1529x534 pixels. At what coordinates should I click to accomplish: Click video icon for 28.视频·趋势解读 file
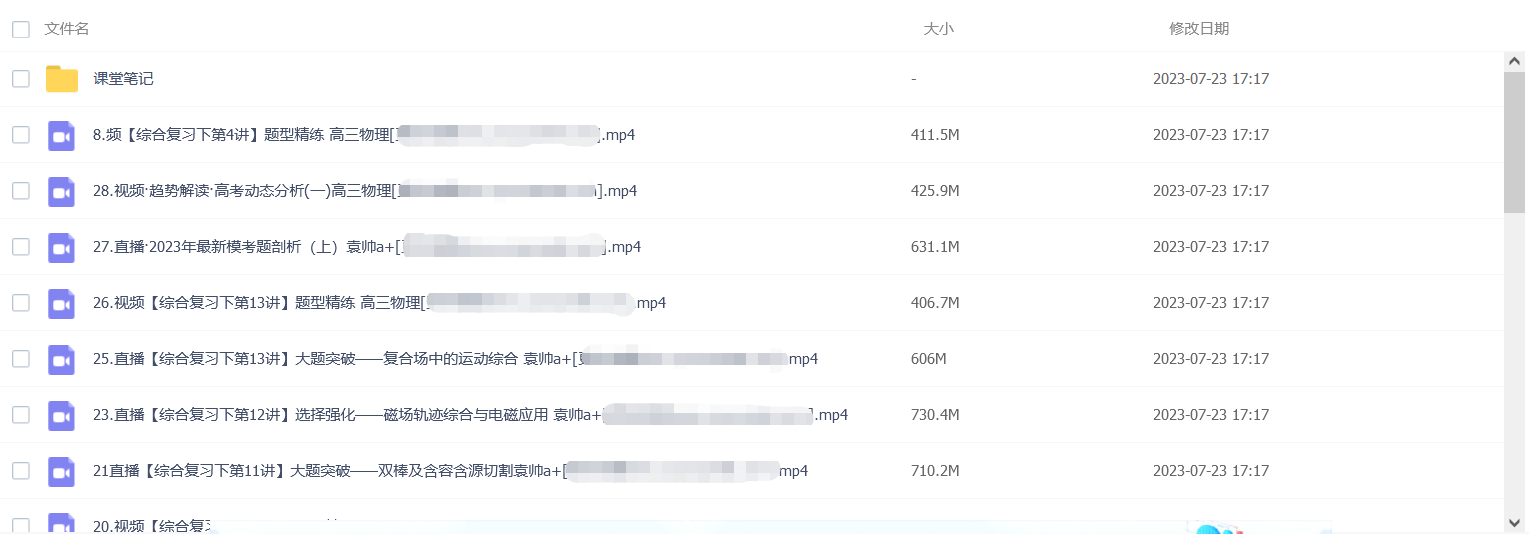coord(62,191)
